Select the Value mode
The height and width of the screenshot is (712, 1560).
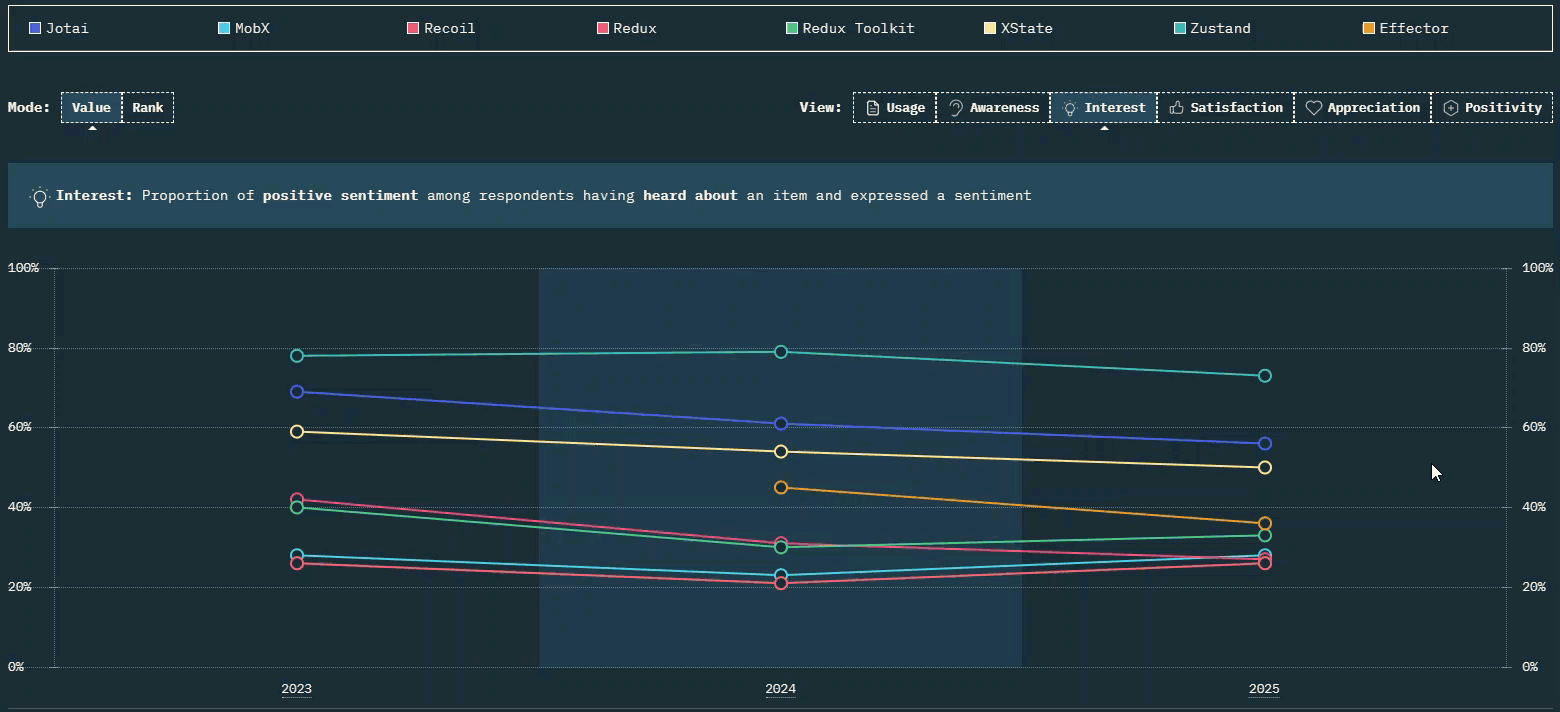pos(91,108)
